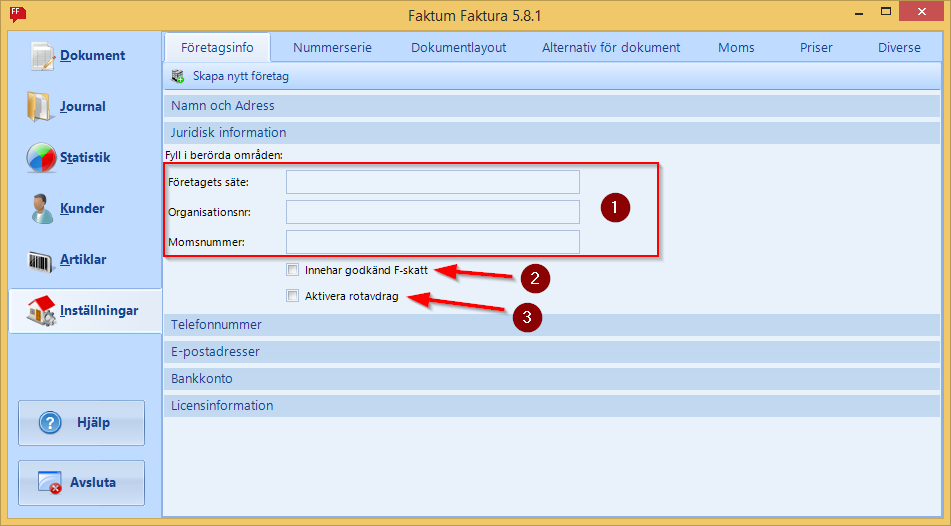951x526 pixels.
Task: Click the 'Momsnummer:' label
Action: [206, 242]
